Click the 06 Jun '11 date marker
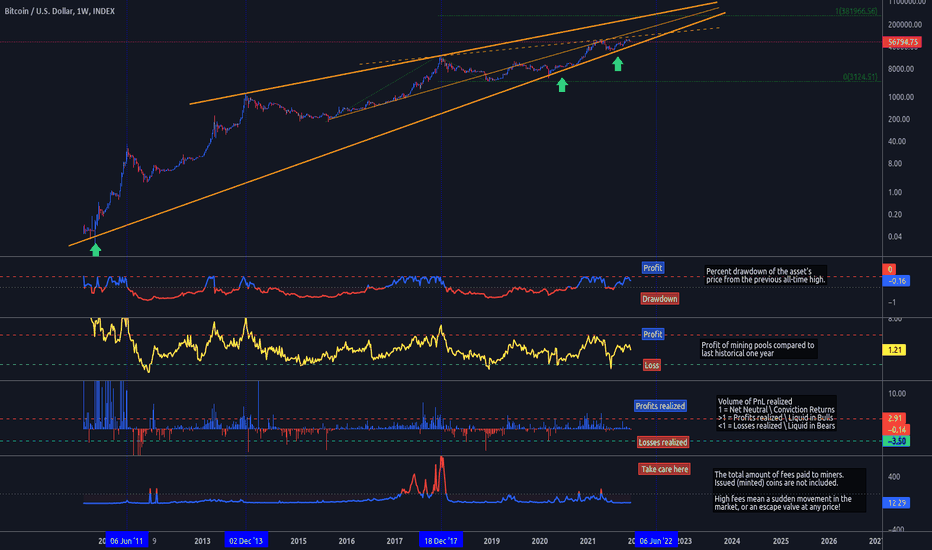 click(x=127, y=540)
